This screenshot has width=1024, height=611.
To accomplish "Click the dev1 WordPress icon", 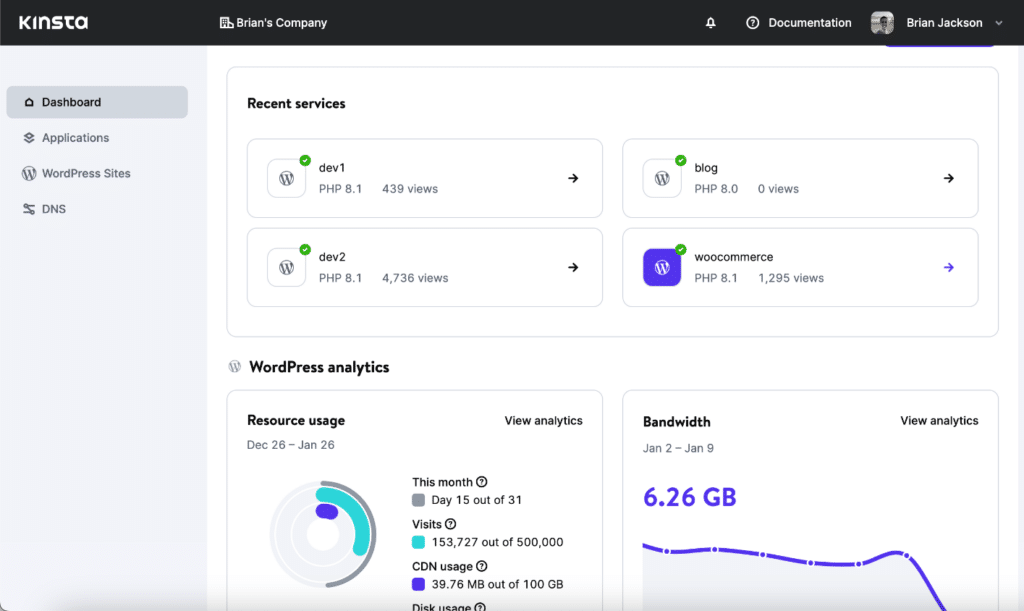I will pos(286,178).
